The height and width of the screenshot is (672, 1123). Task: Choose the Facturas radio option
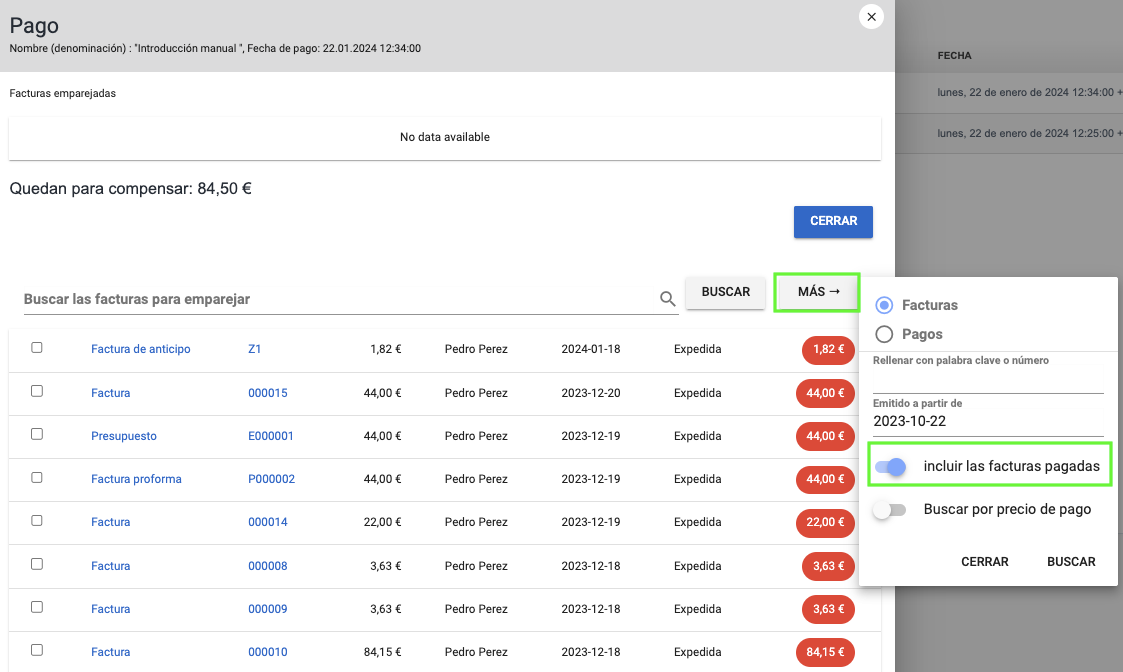click(x=884, y=305)
